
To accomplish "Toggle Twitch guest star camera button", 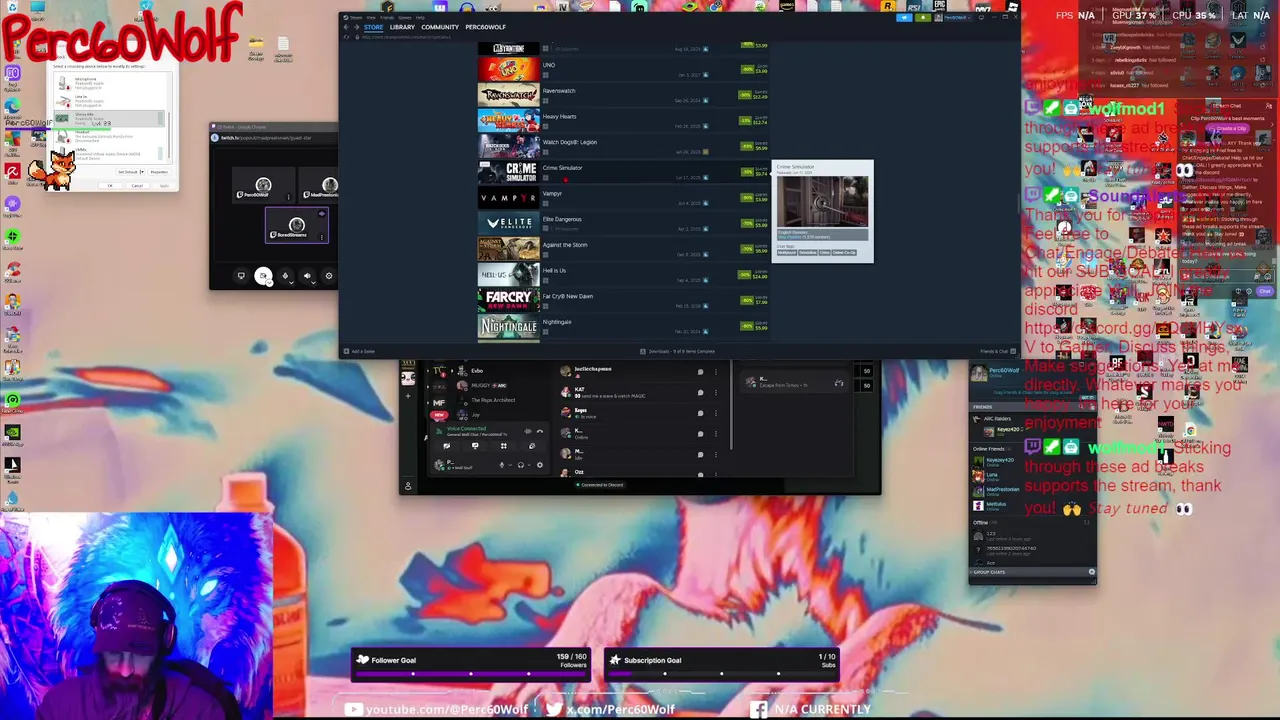I will tap(263, 276).
